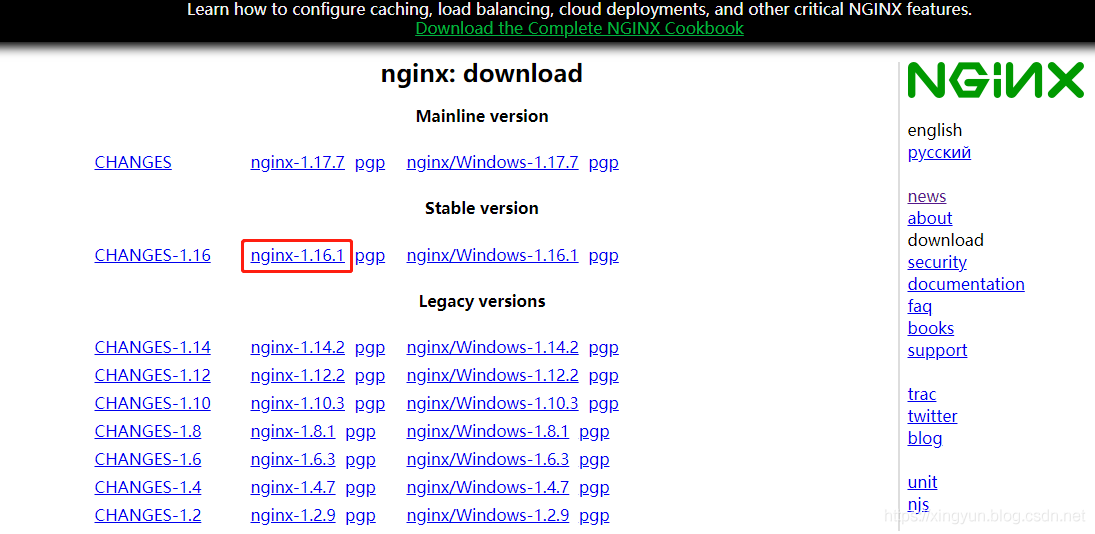The width and height of the screenshot is (1095, 534).
Task: Open pgp signature for nginx/Windows-1.12.2
Action: click(603, 376)
